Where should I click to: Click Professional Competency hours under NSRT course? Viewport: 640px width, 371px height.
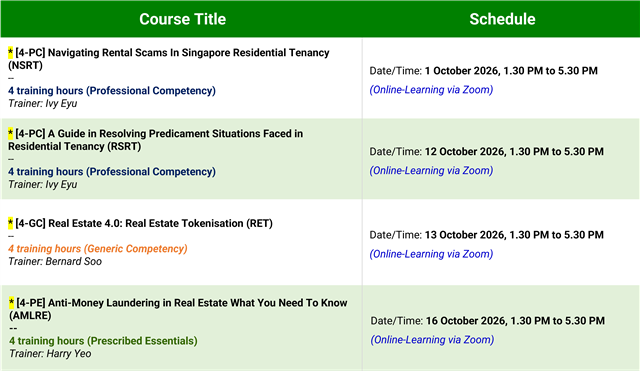pyautogui.click(x=112, y=91)
